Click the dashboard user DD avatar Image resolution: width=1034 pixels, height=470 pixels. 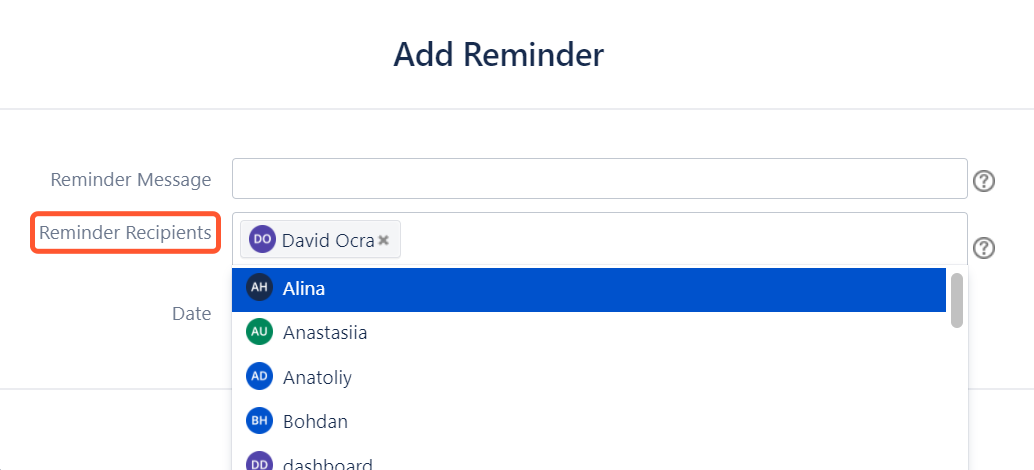pyautogui.click(x=259, y=463)
